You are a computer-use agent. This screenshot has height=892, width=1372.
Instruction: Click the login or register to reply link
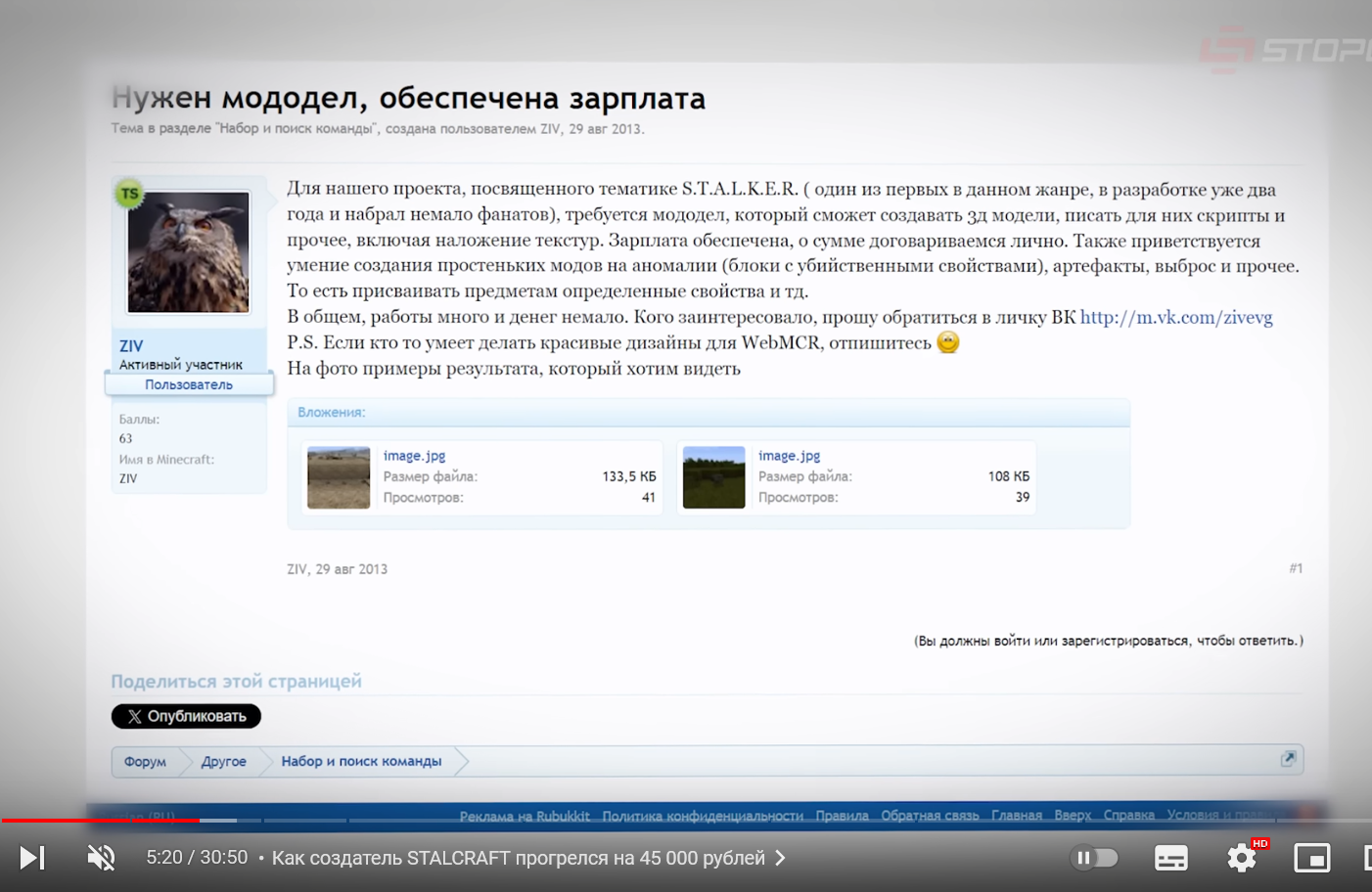pos(1109,641)
